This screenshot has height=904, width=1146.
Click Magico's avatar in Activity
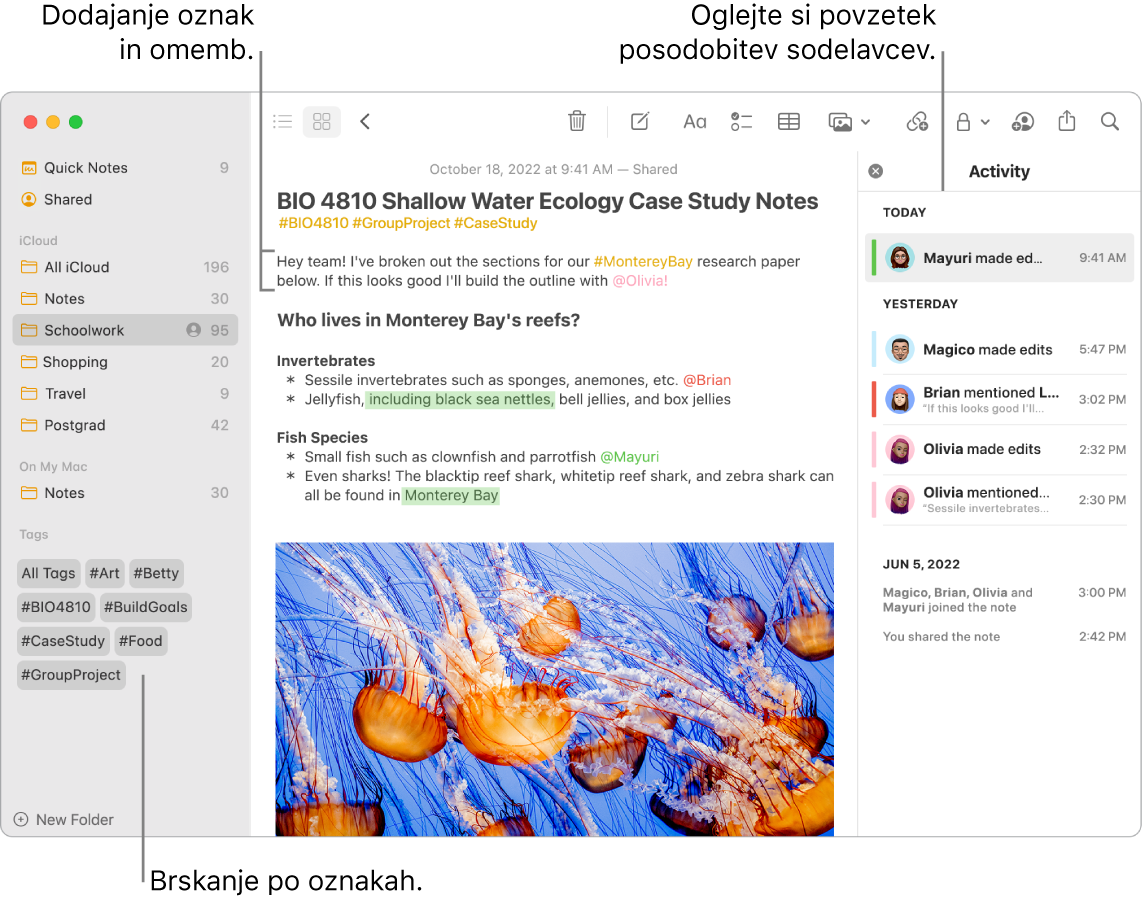tap(900, 349)
